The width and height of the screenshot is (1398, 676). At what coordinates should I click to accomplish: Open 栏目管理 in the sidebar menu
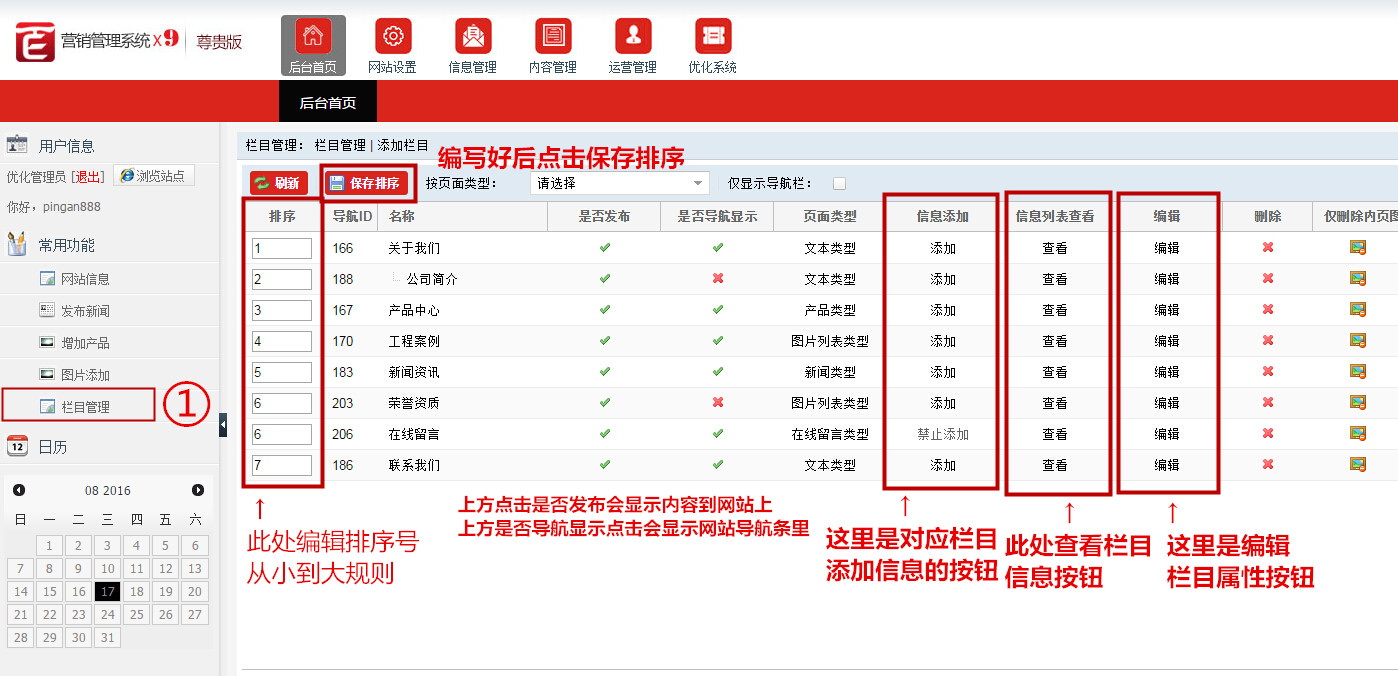85,407
